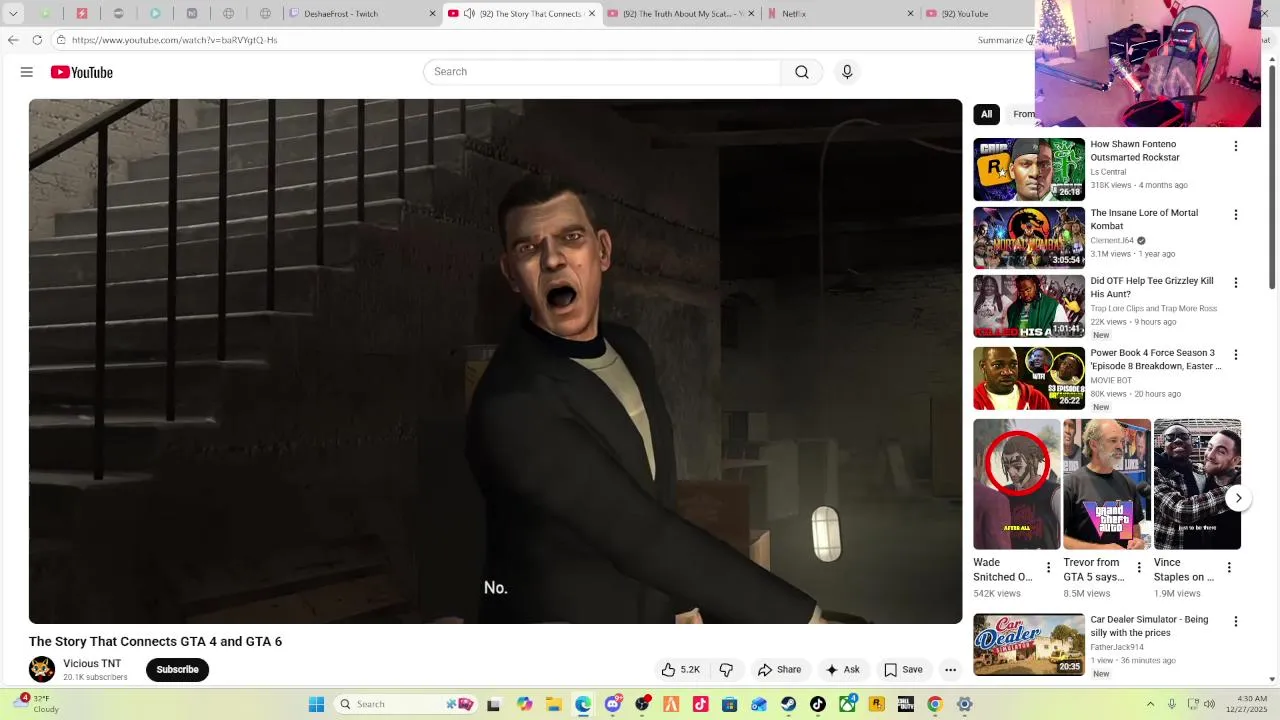Screen dimensions: 1280x720
Task: Go to YouTube home via logo
Action: 82,72
